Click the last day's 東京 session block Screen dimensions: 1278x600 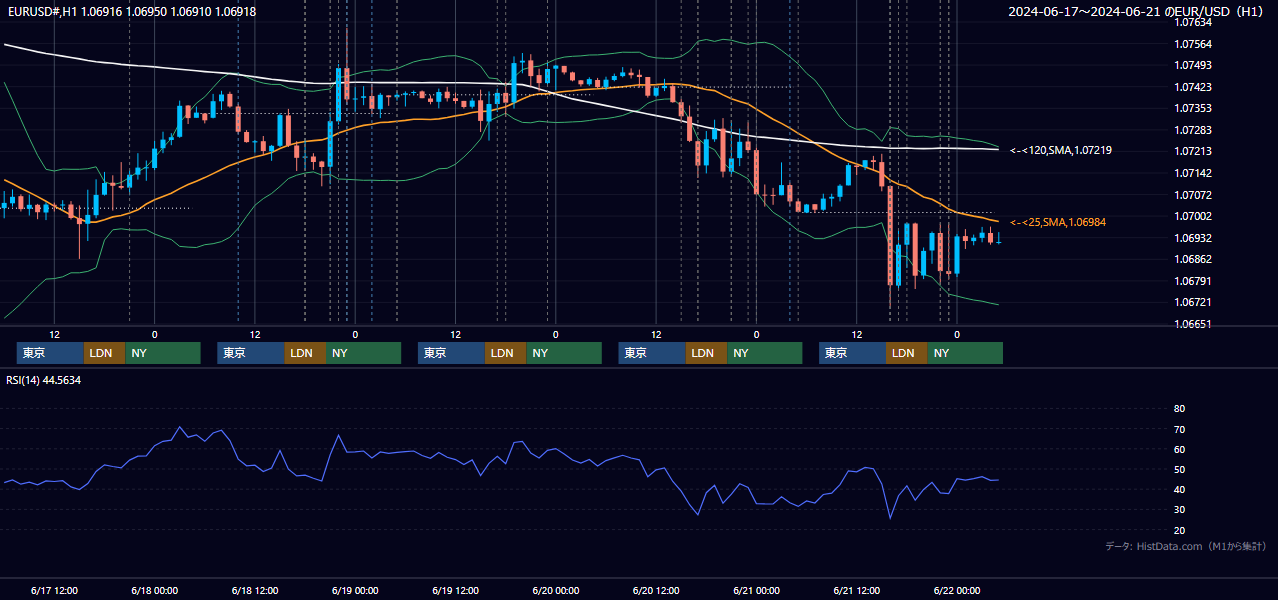point(853,353)
